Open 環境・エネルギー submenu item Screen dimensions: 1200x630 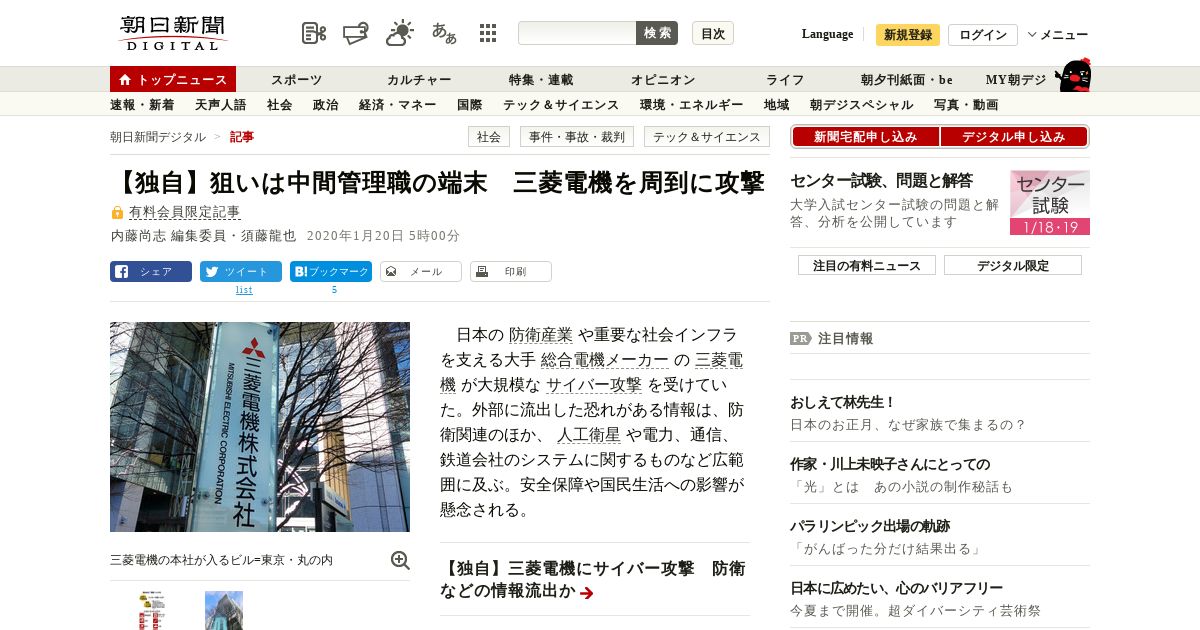(x=691, y=104)
